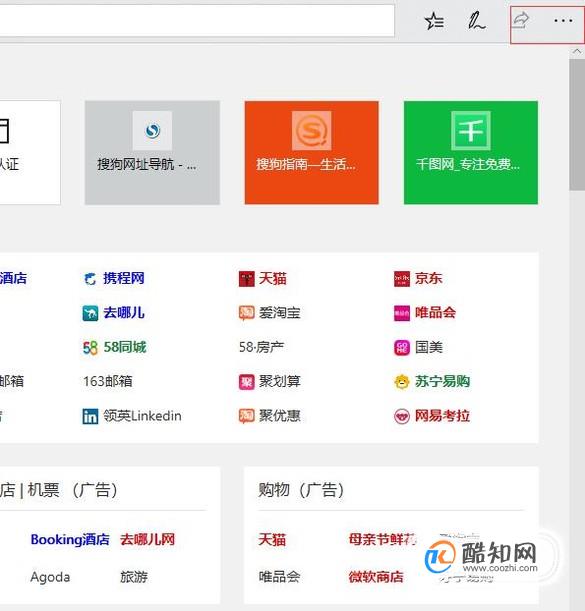Viewport: 585px width, 611px height.
Task: Click the Sogou logo in the gray tile
Action: point(152,131)
